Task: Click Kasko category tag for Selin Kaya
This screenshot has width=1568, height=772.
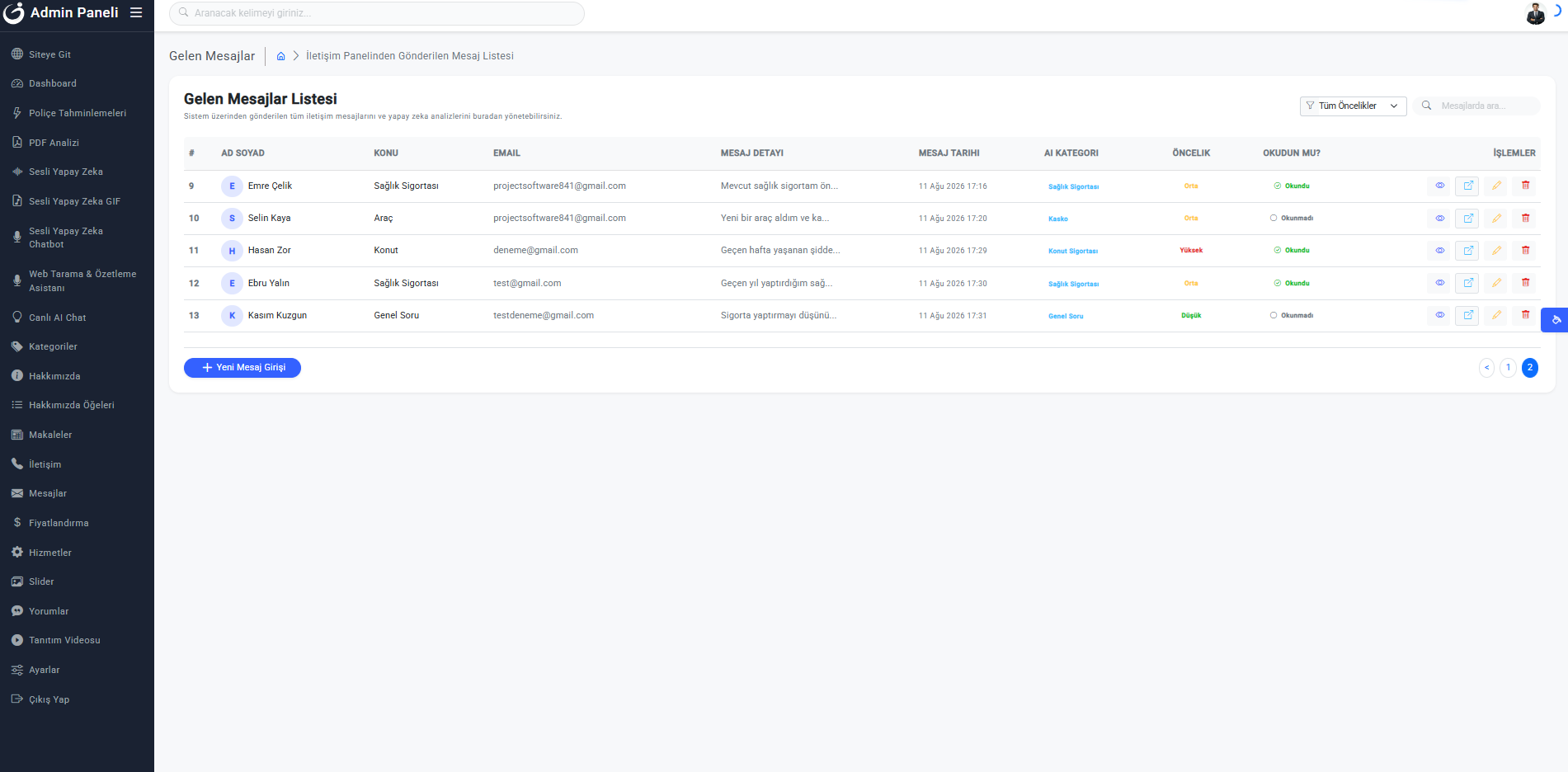Action: 1058,219
